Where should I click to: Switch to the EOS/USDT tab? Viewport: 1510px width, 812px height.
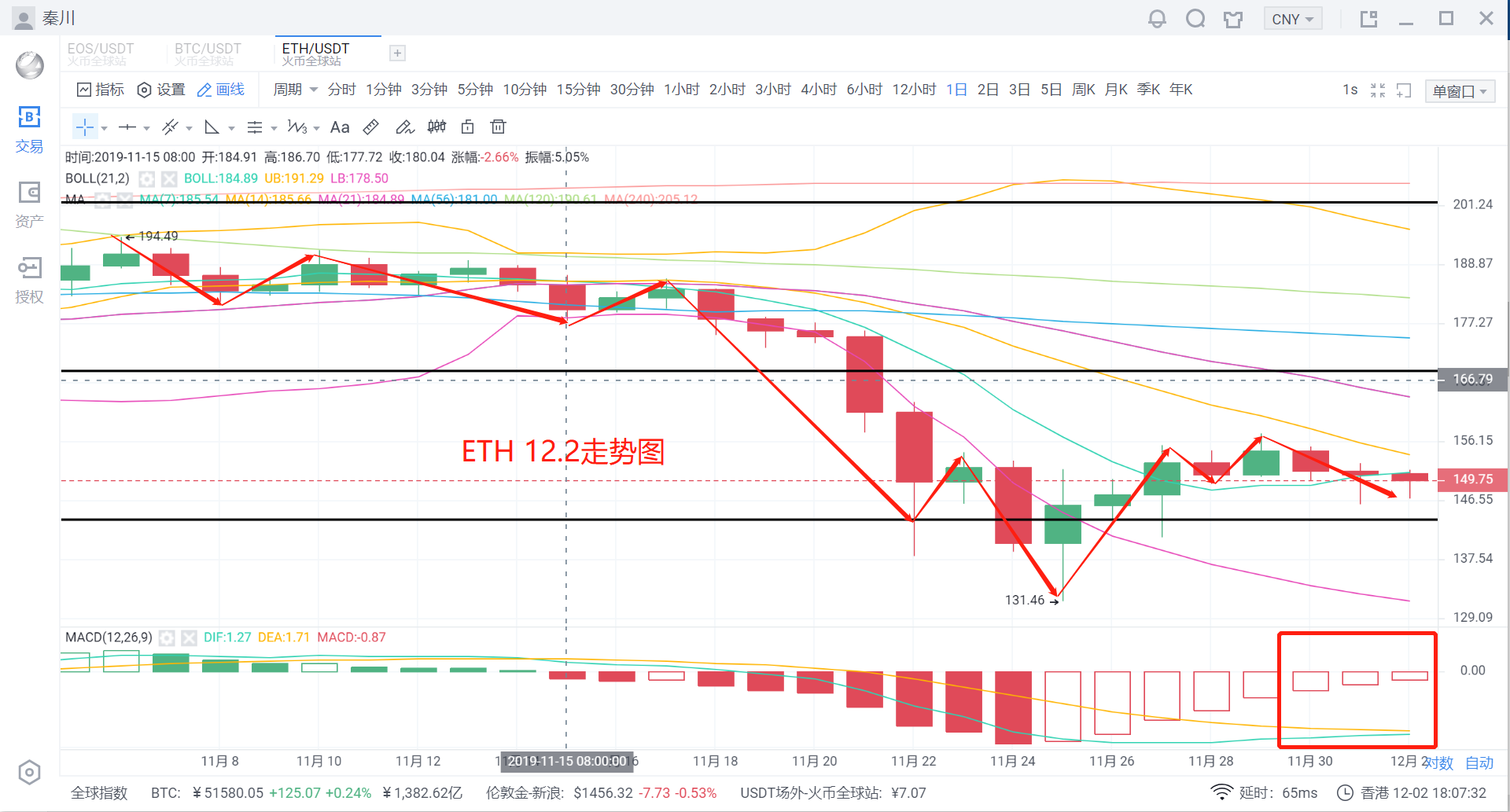pyautogui.click(x=100, y=53)
